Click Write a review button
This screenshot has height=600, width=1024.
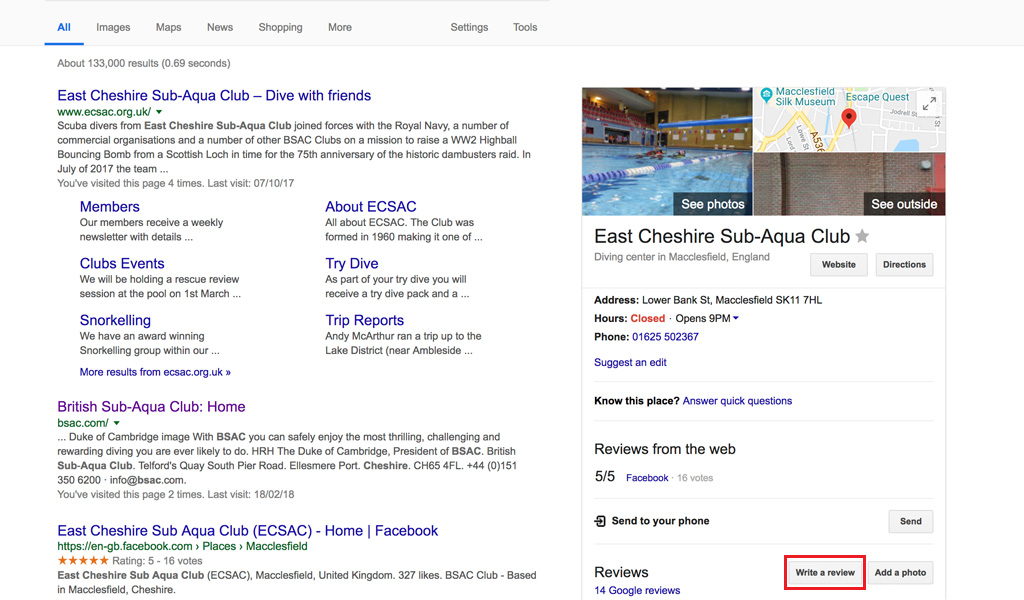tap(825, 573)
